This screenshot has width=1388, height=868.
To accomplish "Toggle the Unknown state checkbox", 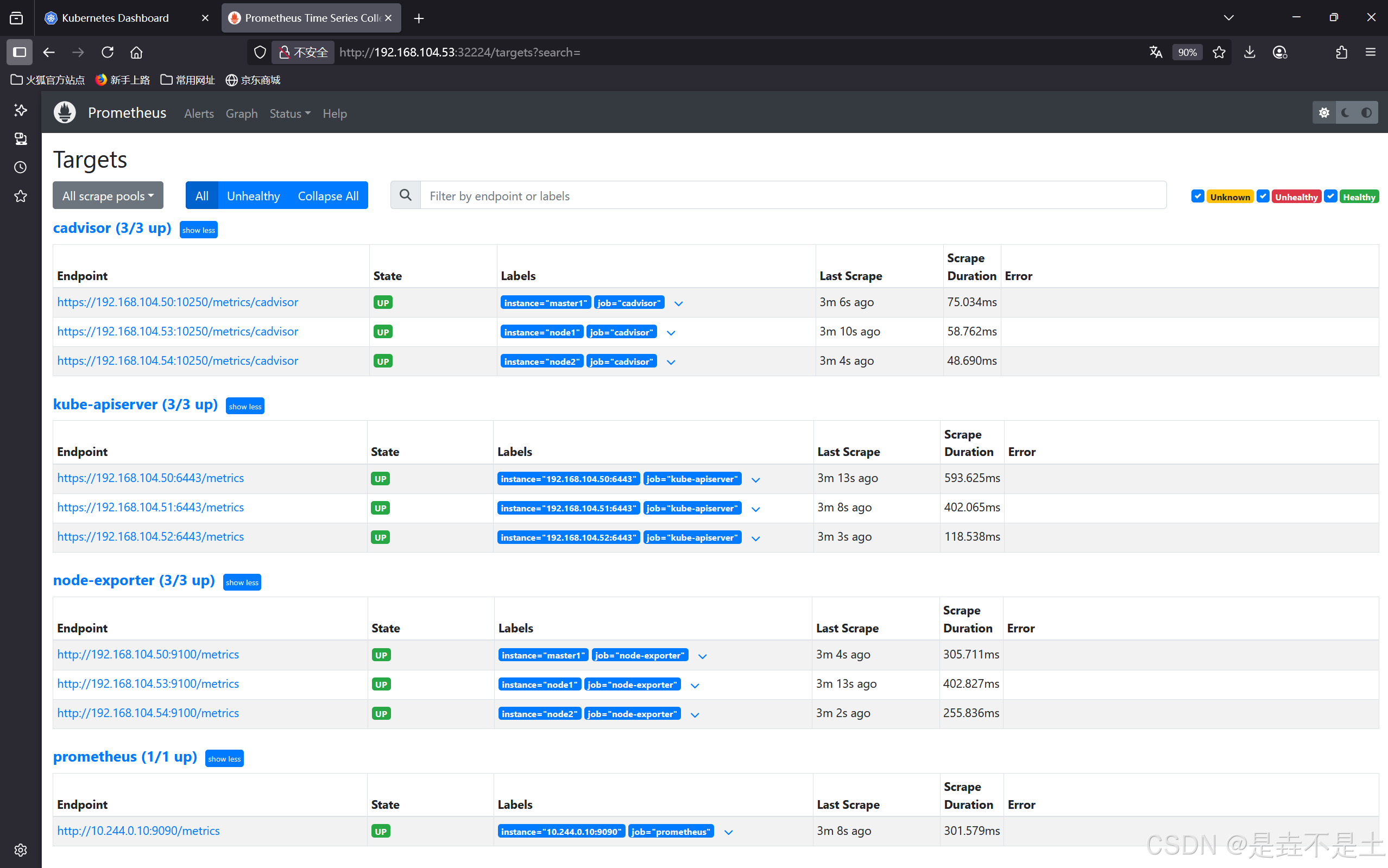I will 1197,197.
